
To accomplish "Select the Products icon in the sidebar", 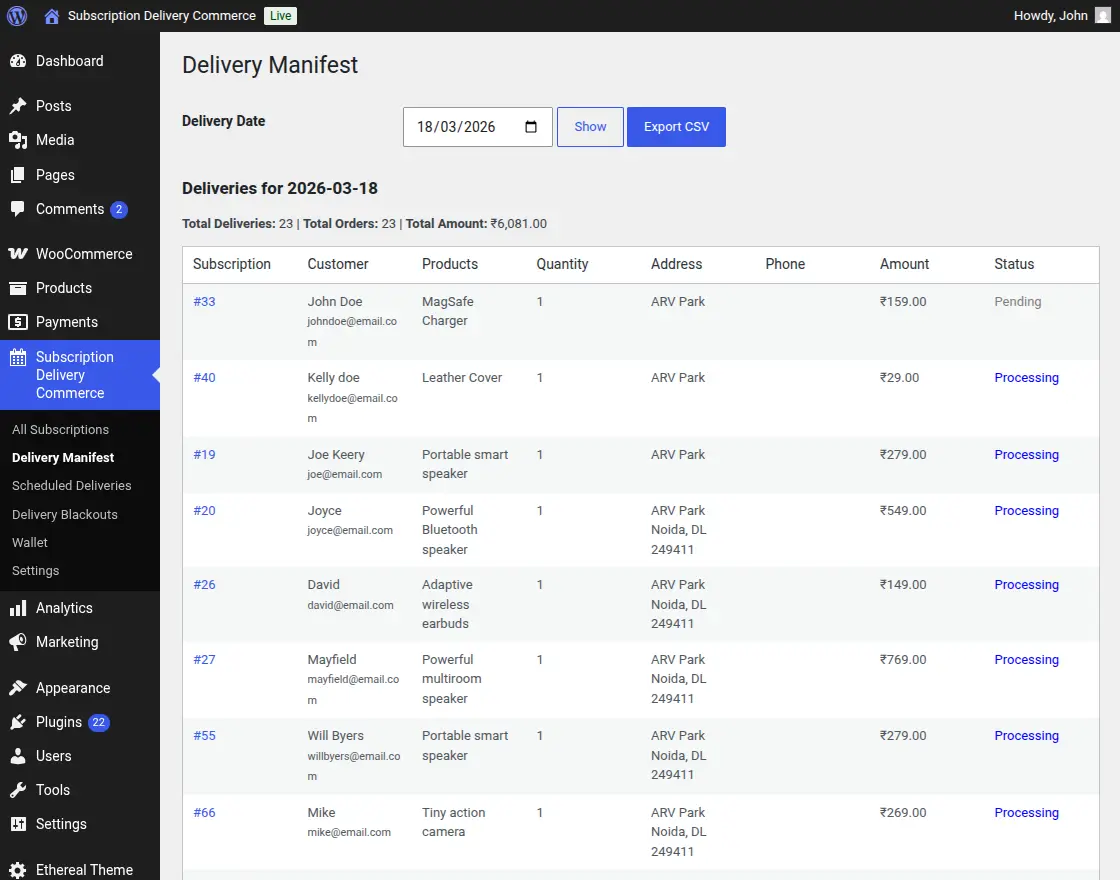I will point(20,288).
